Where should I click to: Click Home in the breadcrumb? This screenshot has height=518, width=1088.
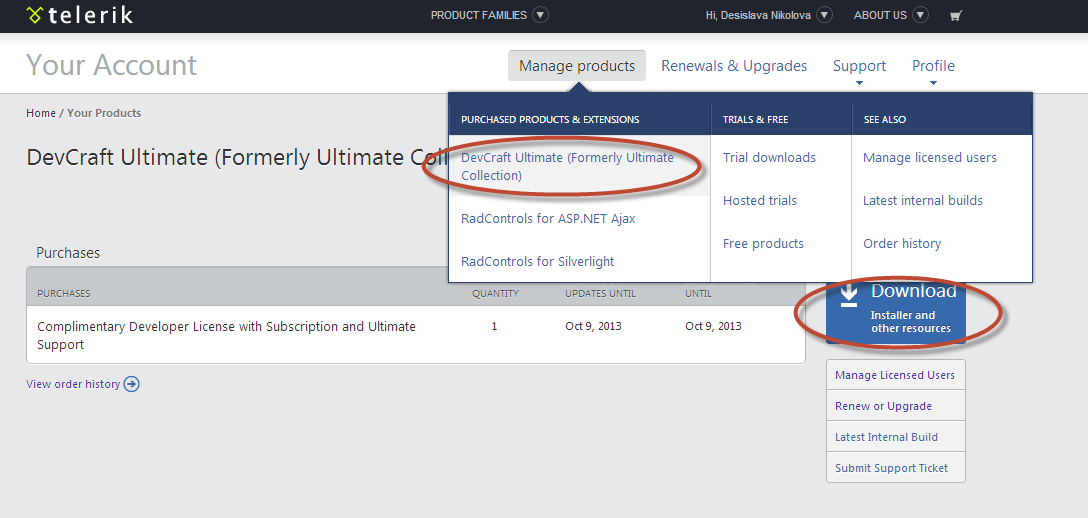(x=41, y=113)
